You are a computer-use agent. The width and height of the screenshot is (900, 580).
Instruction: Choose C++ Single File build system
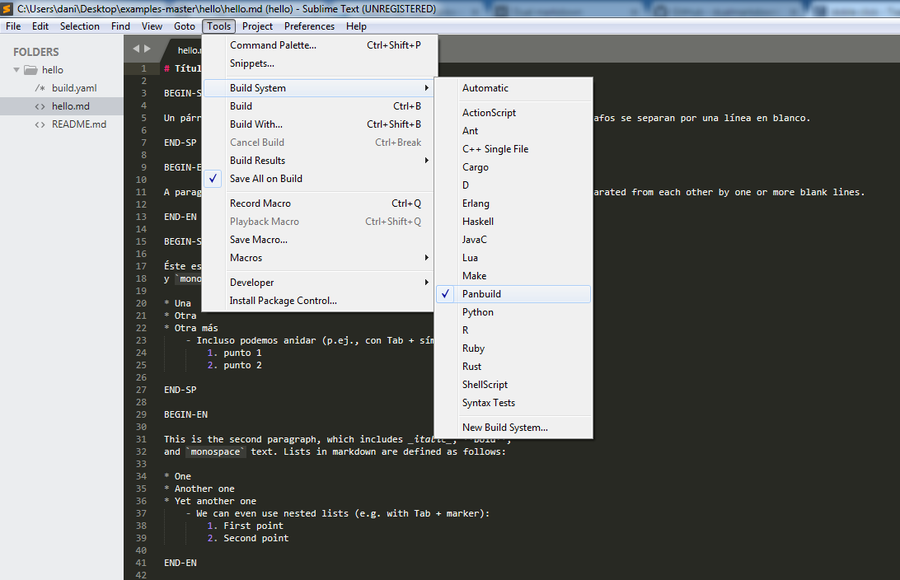[x=513, y=149]
